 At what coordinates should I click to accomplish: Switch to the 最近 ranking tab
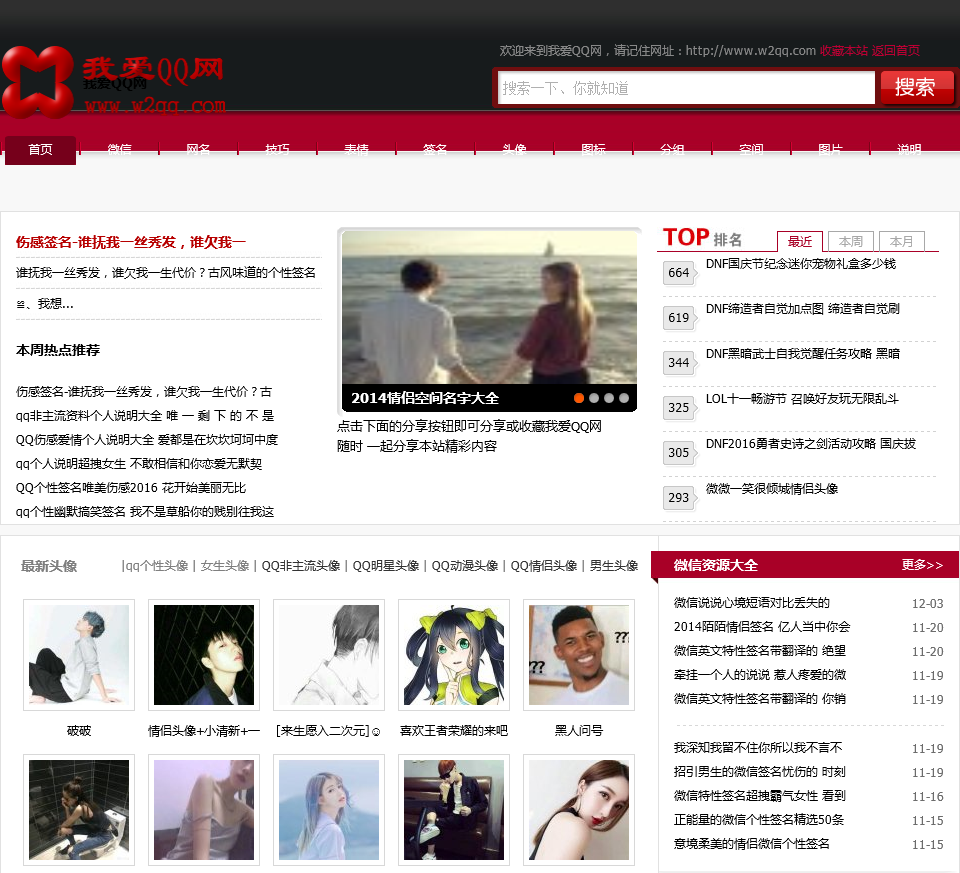800,241
